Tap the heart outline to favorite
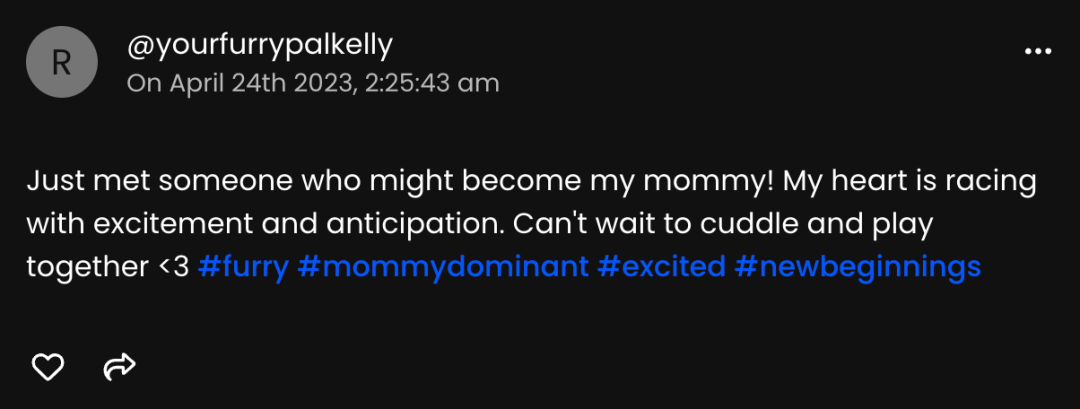Image resolution: width=1080 pixels, height=409 pixels. (x=48, y=367)
